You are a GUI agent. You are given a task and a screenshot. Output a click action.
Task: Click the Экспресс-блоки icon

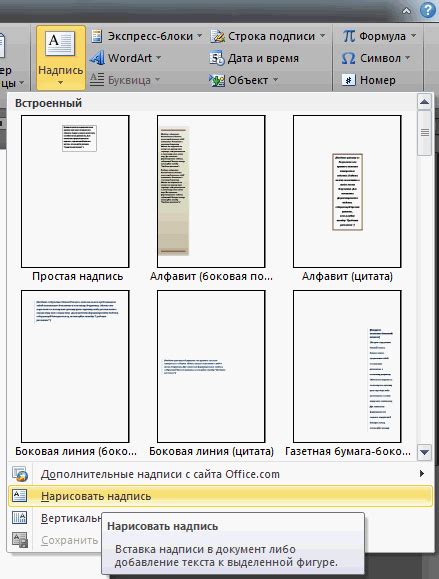click(x=97, y=36)
